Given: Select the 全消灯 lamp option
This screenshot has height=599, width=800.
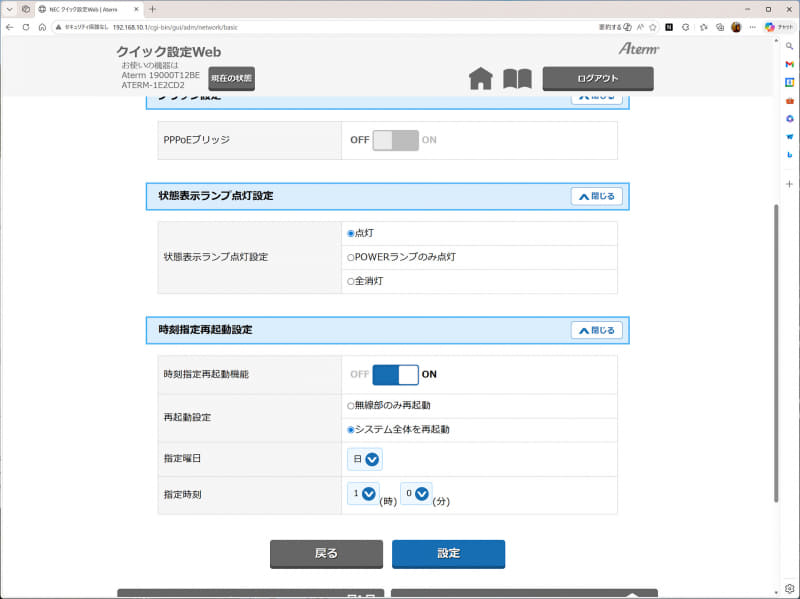Looking at the screenshot, I should click(351, 281).
